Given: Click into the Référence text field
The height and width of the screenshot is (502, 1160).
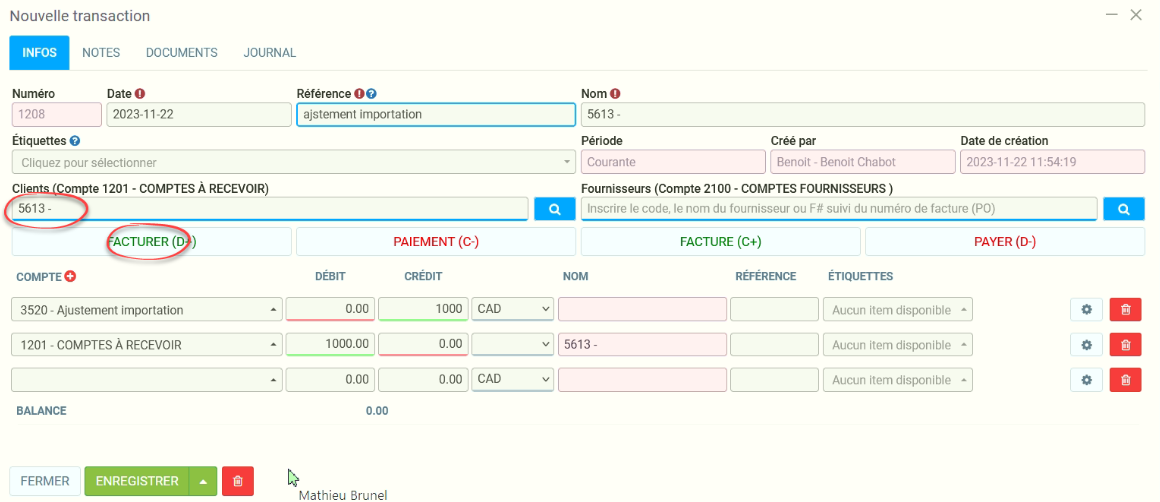Looking at the screenshot, I should click(x=435, y=114).
